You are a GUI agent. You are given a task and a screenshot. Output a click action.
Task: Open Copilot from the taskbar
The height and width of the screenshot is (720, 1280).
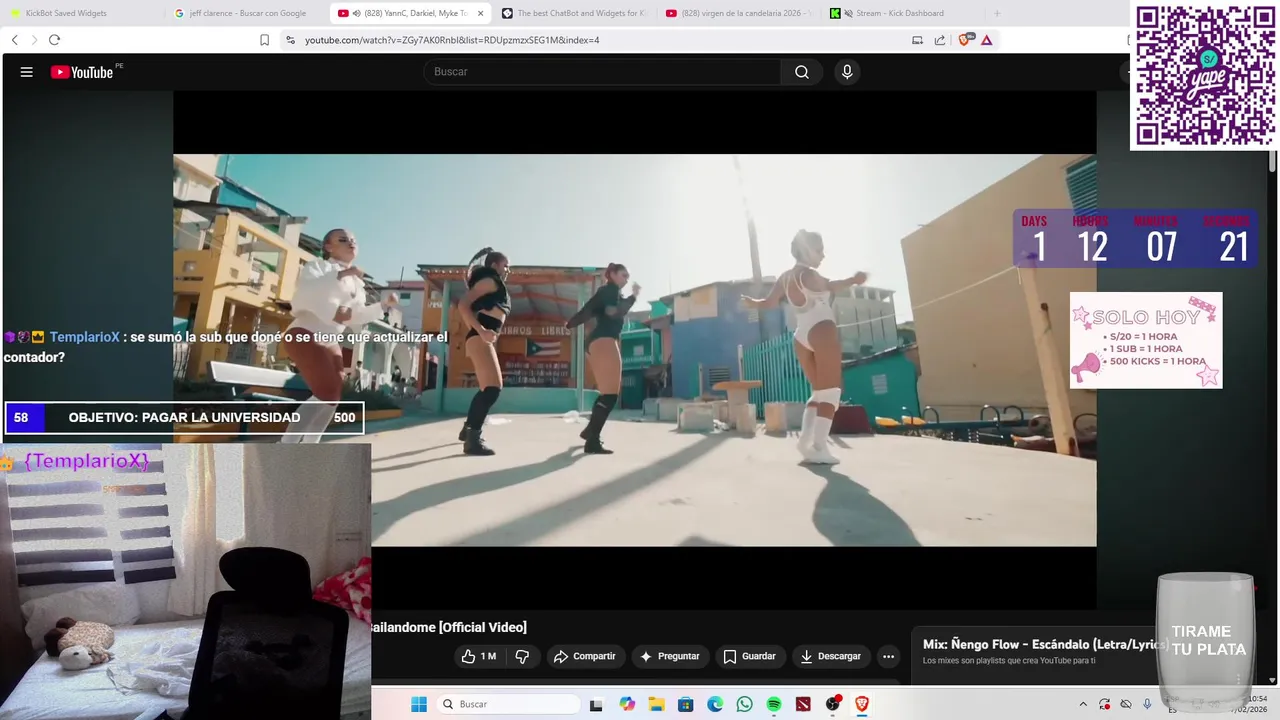(627, 704)
